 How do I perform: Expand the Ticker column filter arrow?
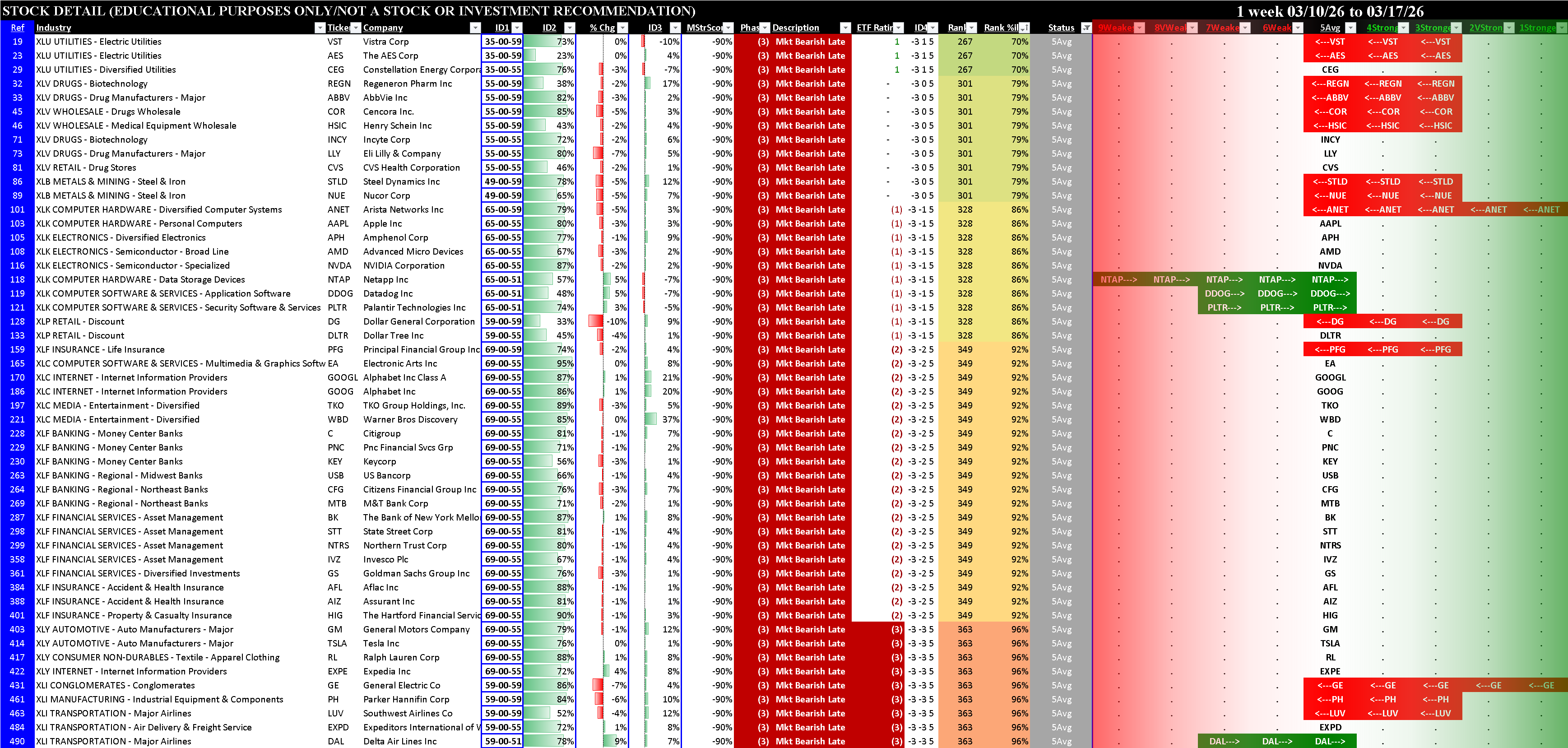pos(356,28)
